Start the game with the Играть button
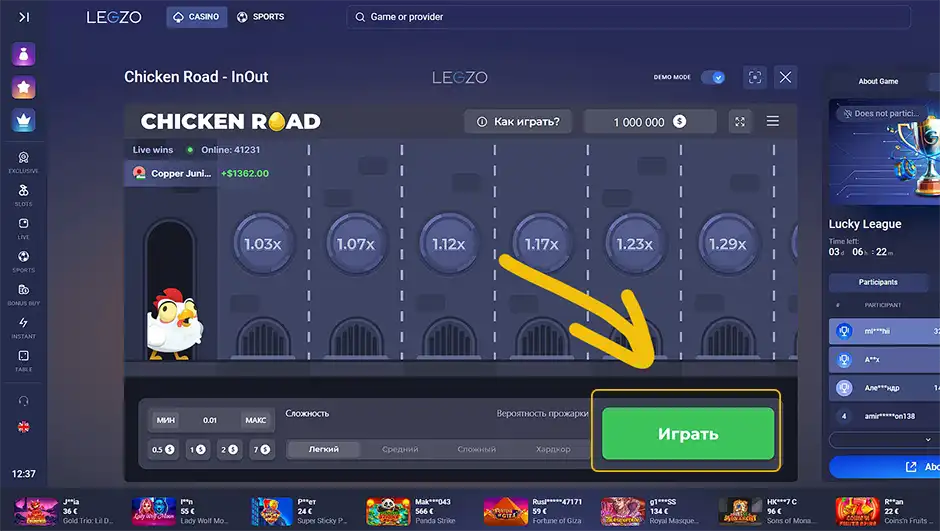Viewport: 940px width, 531px height. tap(688, 434)
